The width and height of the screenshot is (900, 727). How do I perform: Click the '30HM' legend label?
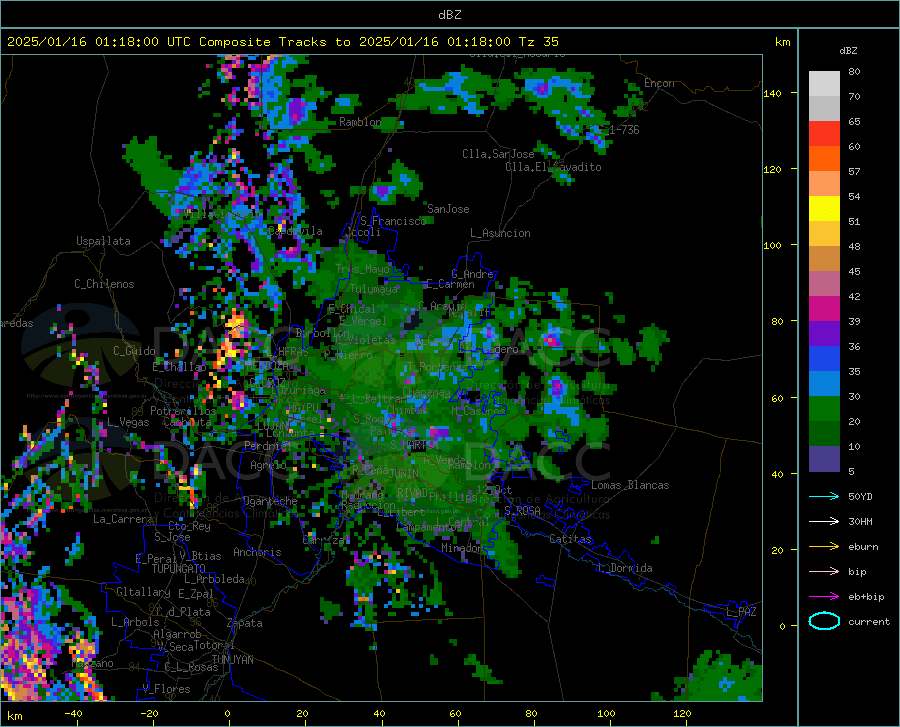[x=860, y=522]
